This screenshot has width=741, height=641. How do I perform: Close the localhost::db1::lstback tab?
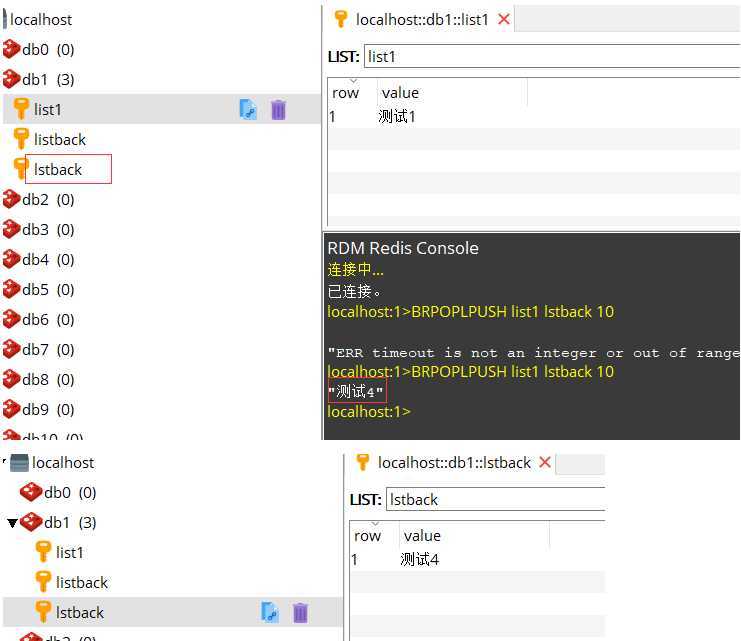click(x=545, y=462)
